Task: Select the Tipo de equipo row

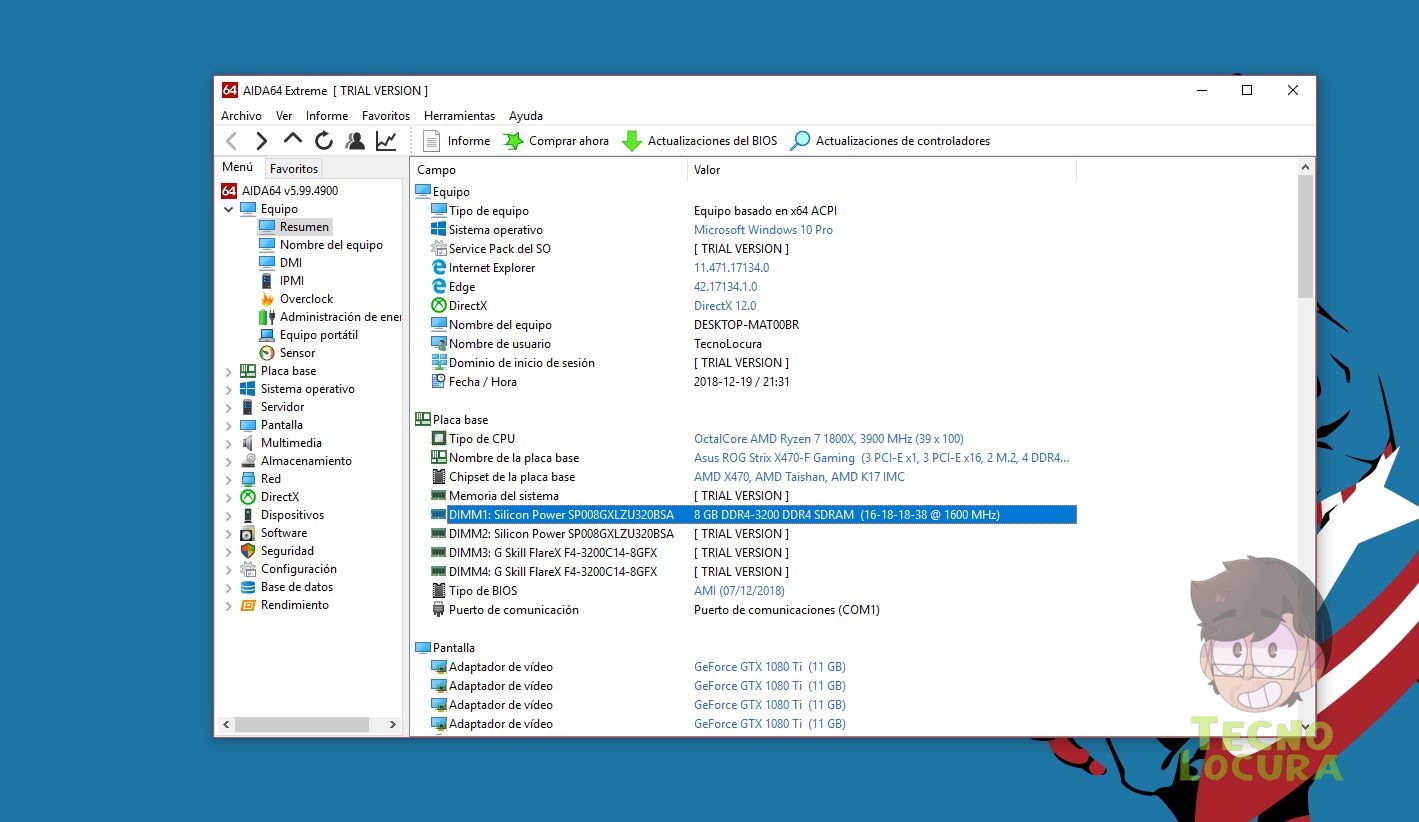Action: coord(753,211)
